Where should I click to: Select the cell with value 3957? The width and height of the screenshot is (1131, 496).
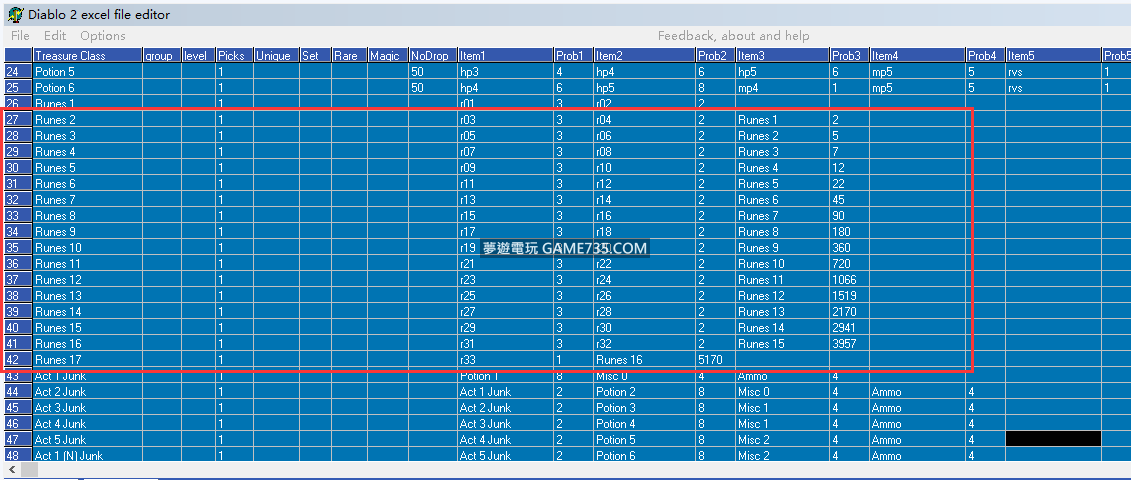pos(848,344)
